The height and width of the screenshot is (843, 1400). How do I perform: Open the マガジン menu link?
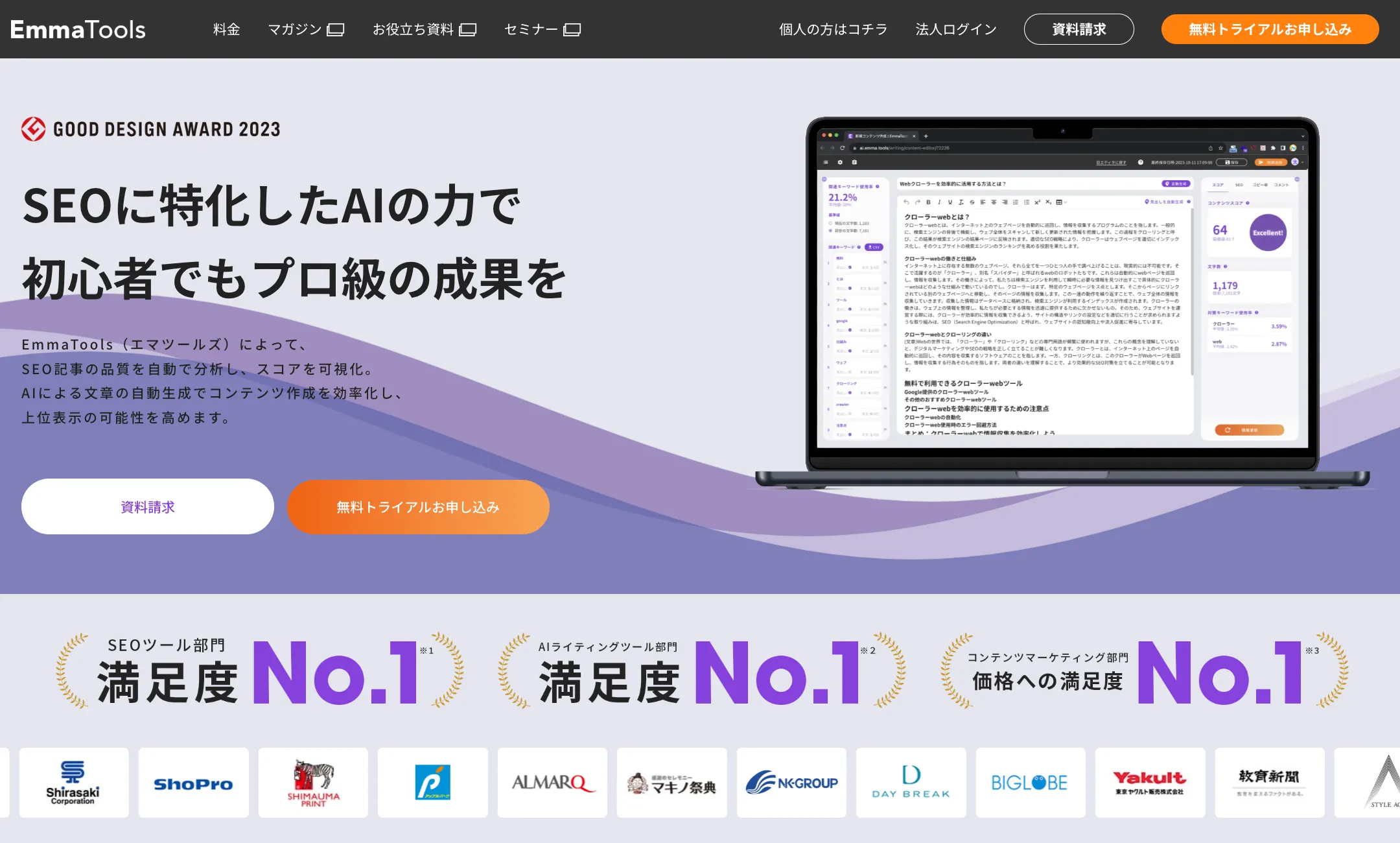pyautogui.click(x=295, y=29)
